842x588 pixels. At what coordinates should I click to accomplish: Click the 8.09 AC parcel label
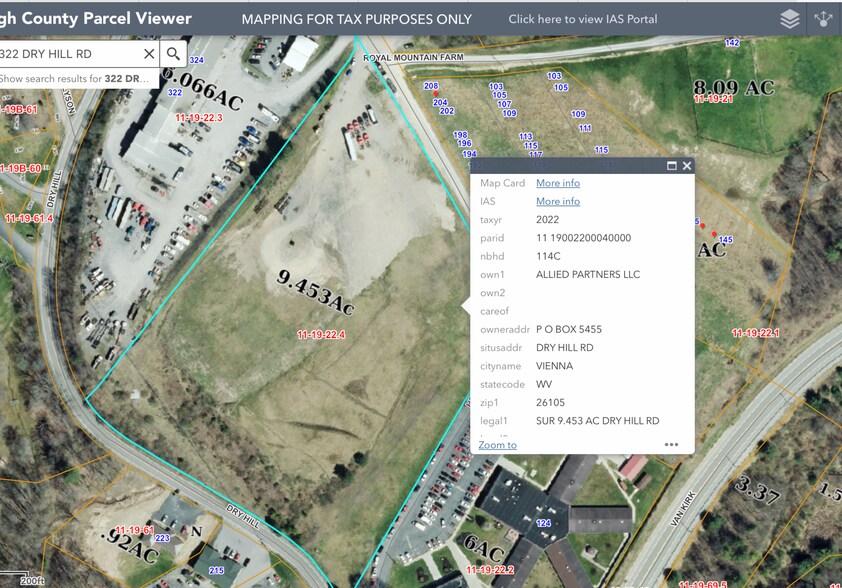pos(734,87)
